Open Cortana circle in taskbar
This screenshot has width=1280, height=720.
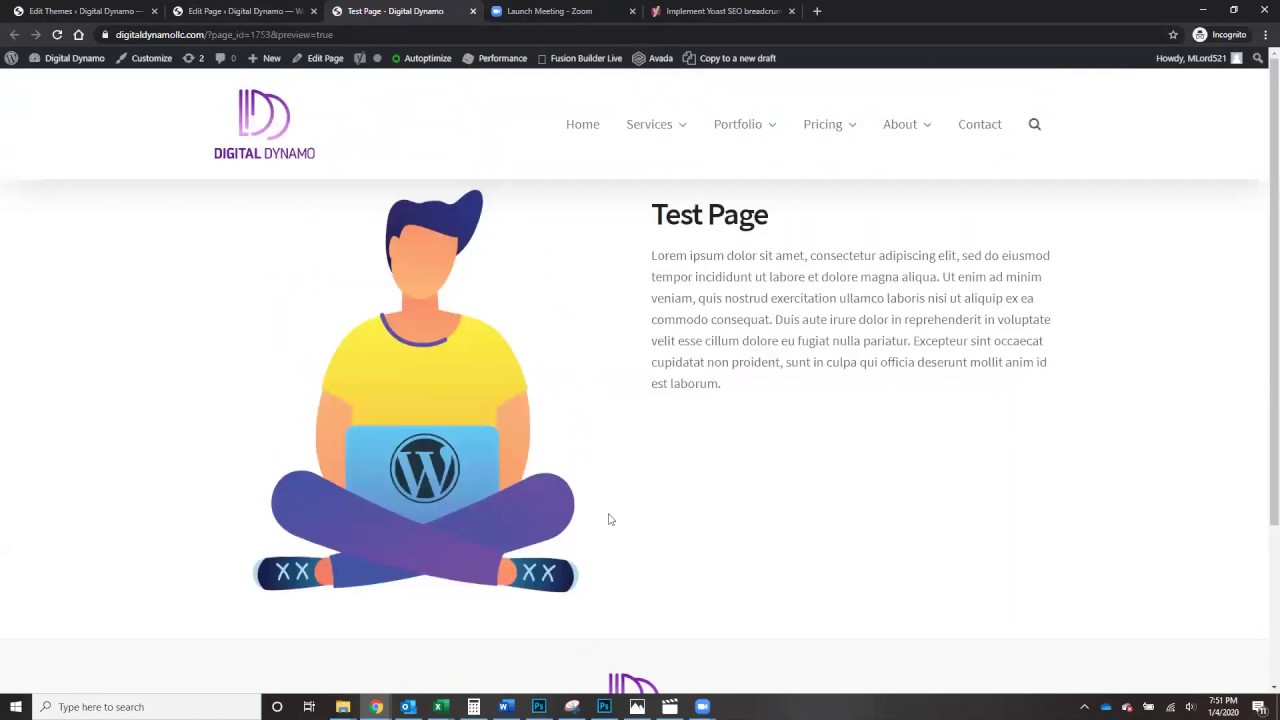pos(277,707)
